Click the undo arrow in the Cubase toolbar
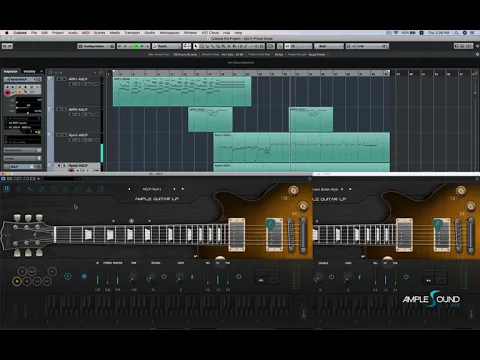The height and width of the screenshot is (360, 480). 5,46
